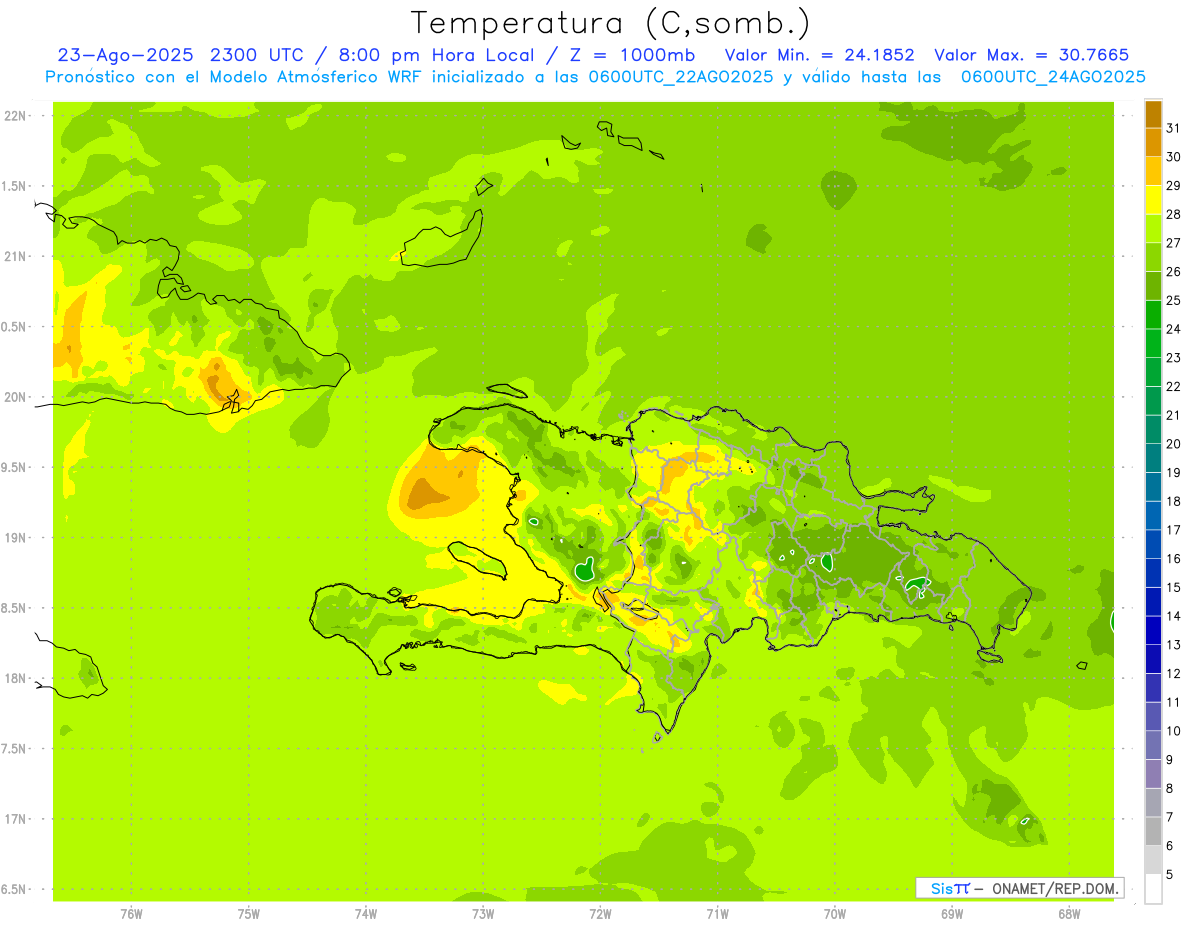Click the blue colorbar segment between 15 and 16
This screenshot has height=927, width=1200.
point(1153,573)
